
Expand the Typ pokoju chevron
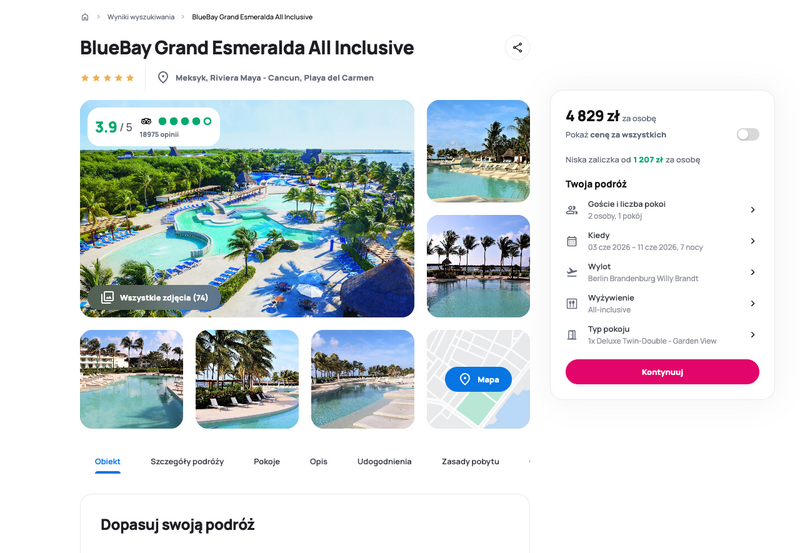(x=753, y=335)
